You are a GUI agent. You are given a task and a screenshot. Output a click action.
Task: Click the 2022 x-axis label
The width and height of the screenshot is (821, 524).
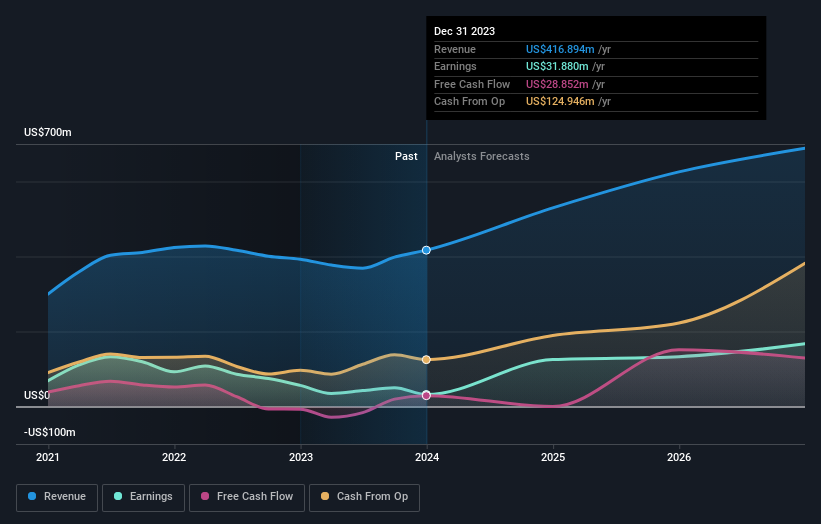[x=174, y=458]
